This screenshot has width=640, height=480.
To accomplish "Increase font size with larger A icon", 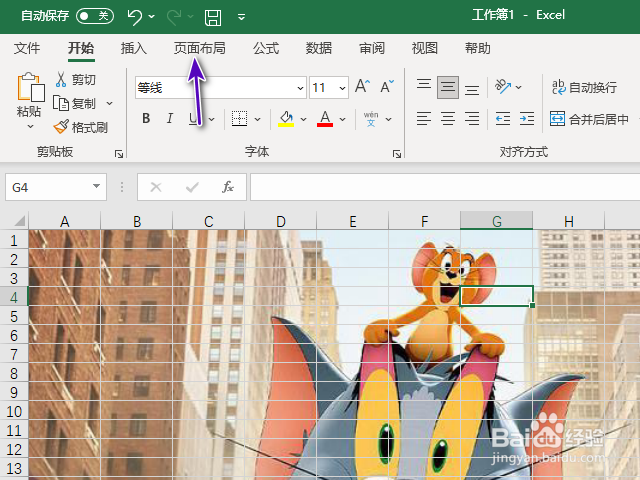I will (362, 86).
